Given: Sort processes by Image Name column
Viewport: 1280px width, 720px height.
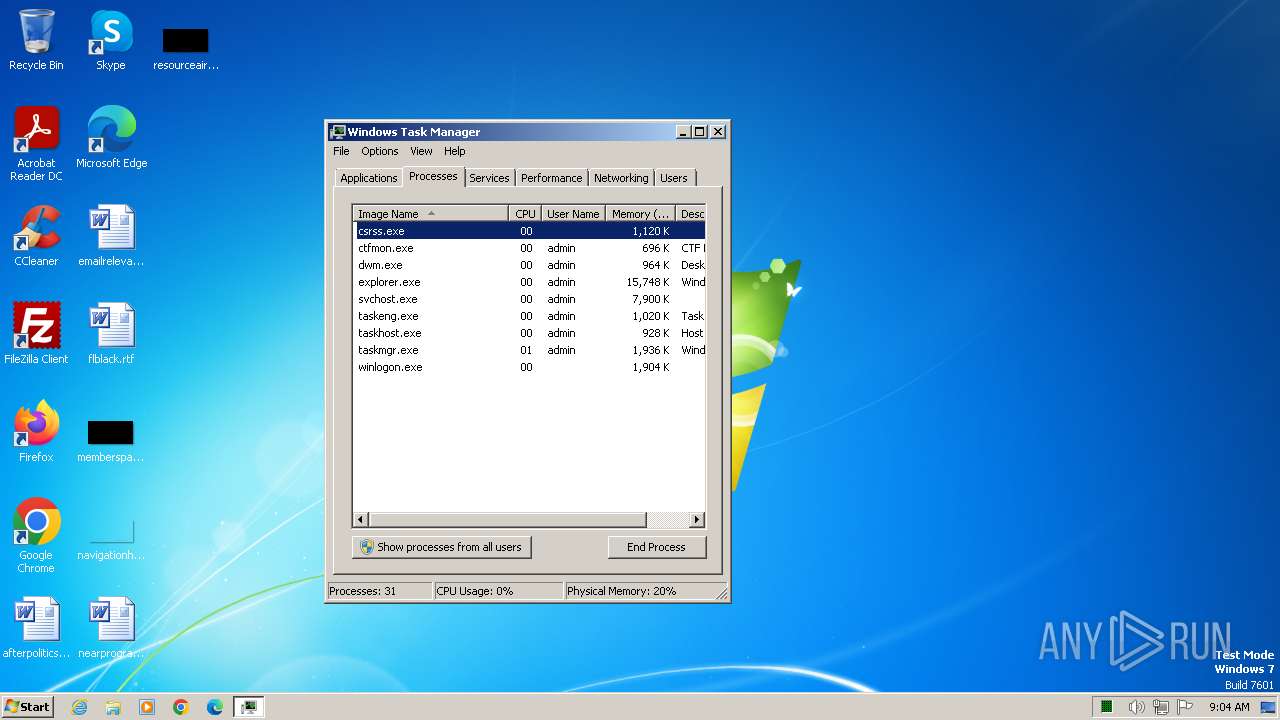Looking at the screenshot, I should coord(430,214).
